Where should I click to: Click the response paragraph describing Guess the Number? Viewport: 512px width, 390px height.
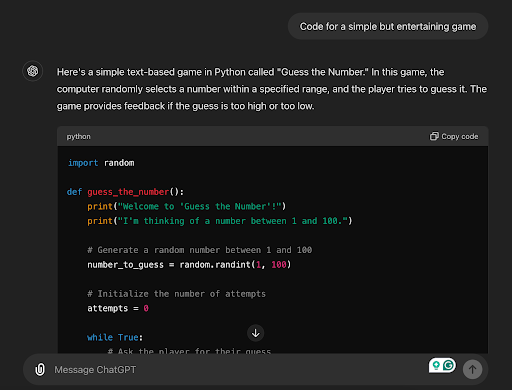(272, 89)
